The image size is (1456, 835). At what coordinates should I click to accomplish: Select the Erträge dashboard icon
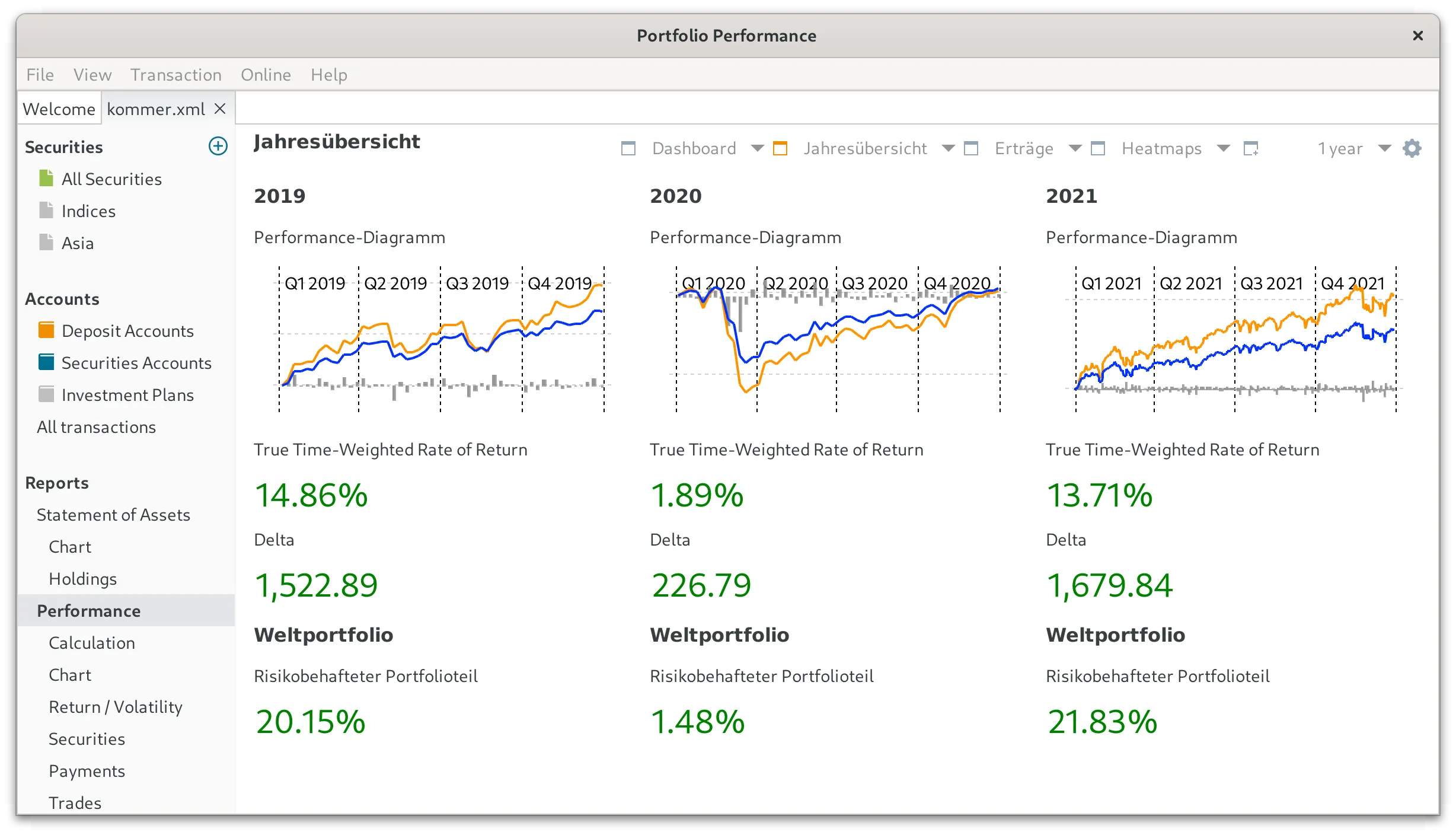coord(971,148)
